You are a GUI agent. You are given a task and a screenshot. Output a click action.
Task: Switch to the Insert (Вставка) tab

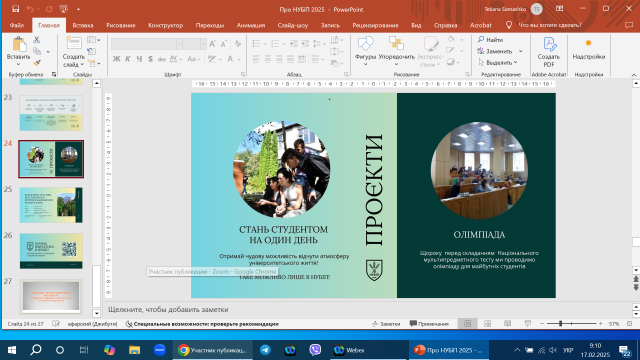pos(83,25)
